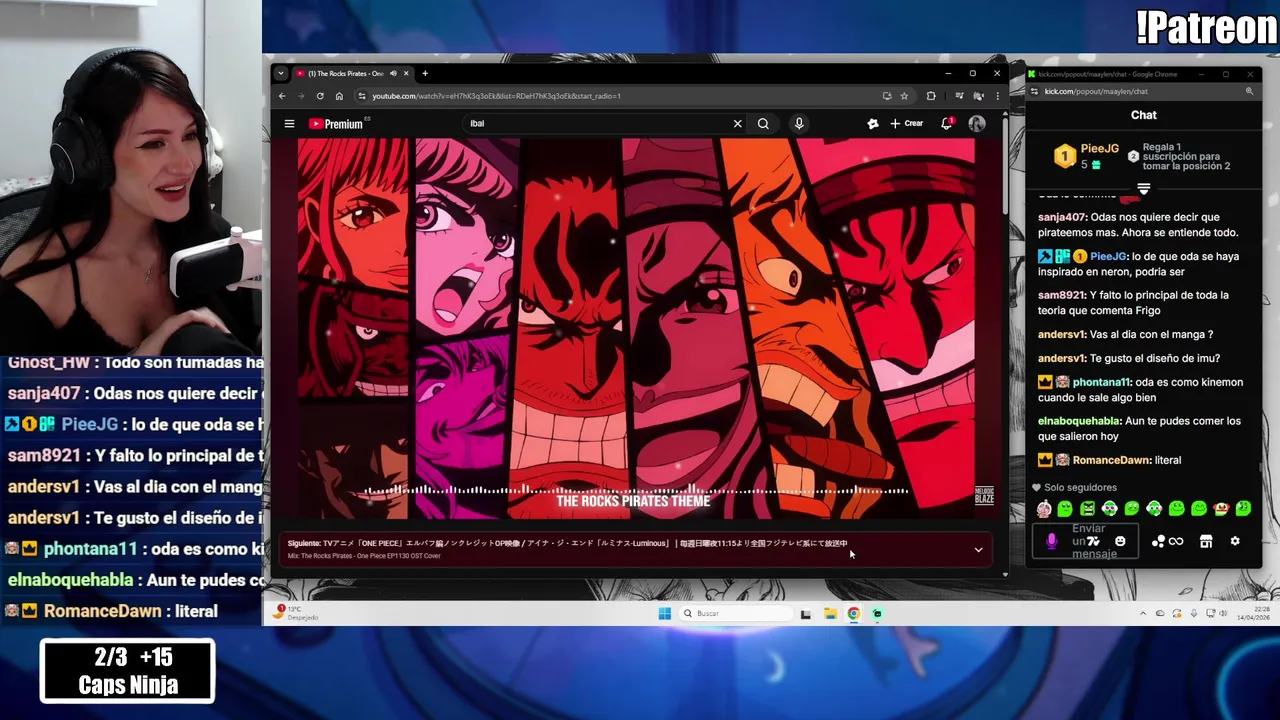
Task: Bookmark this page with the star icon
Action: [904, 96]
